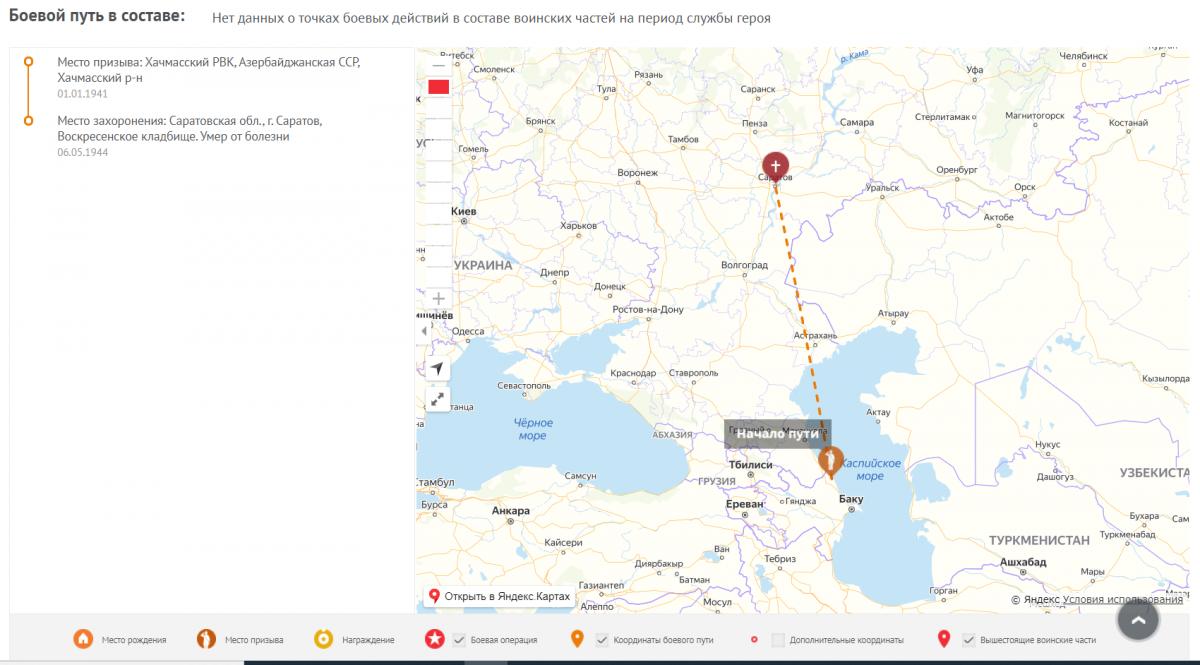Click 'Награждение' legend label
The width and height of the screenshot is (1200, 665).
368,640
